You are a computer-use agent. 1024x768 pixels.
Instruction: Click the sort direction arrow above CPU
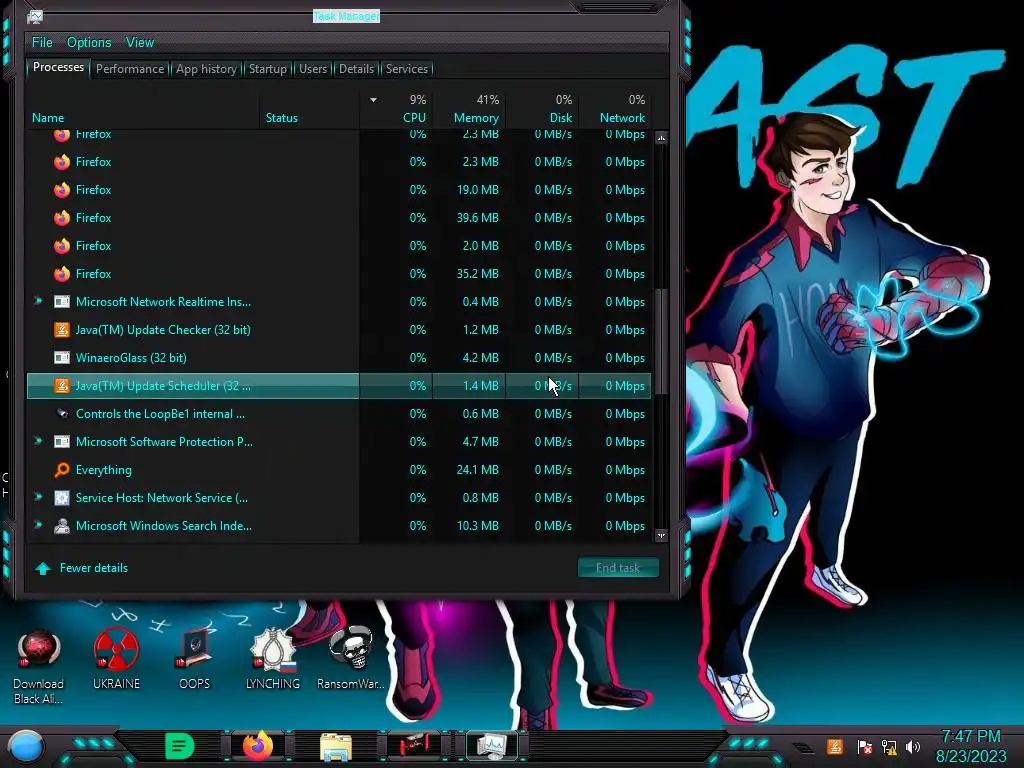[373, 100]
